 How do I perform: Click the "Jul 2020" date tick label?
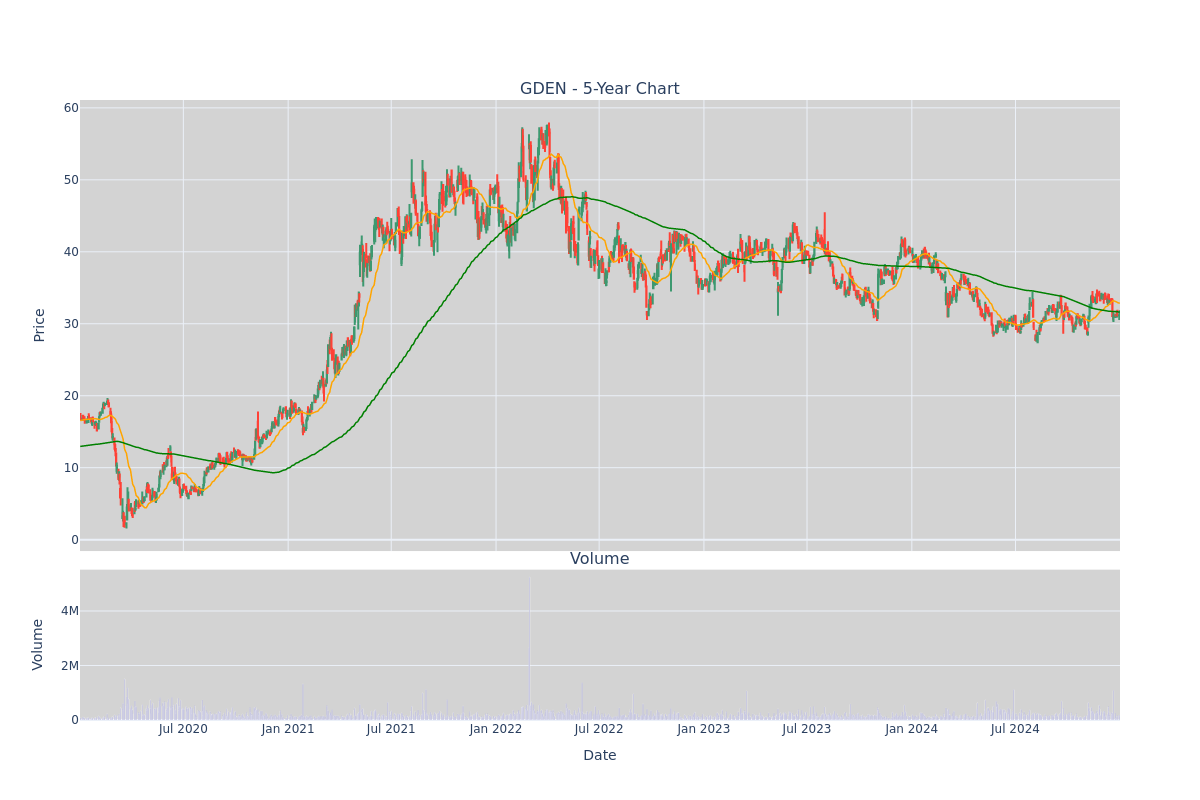183,729
